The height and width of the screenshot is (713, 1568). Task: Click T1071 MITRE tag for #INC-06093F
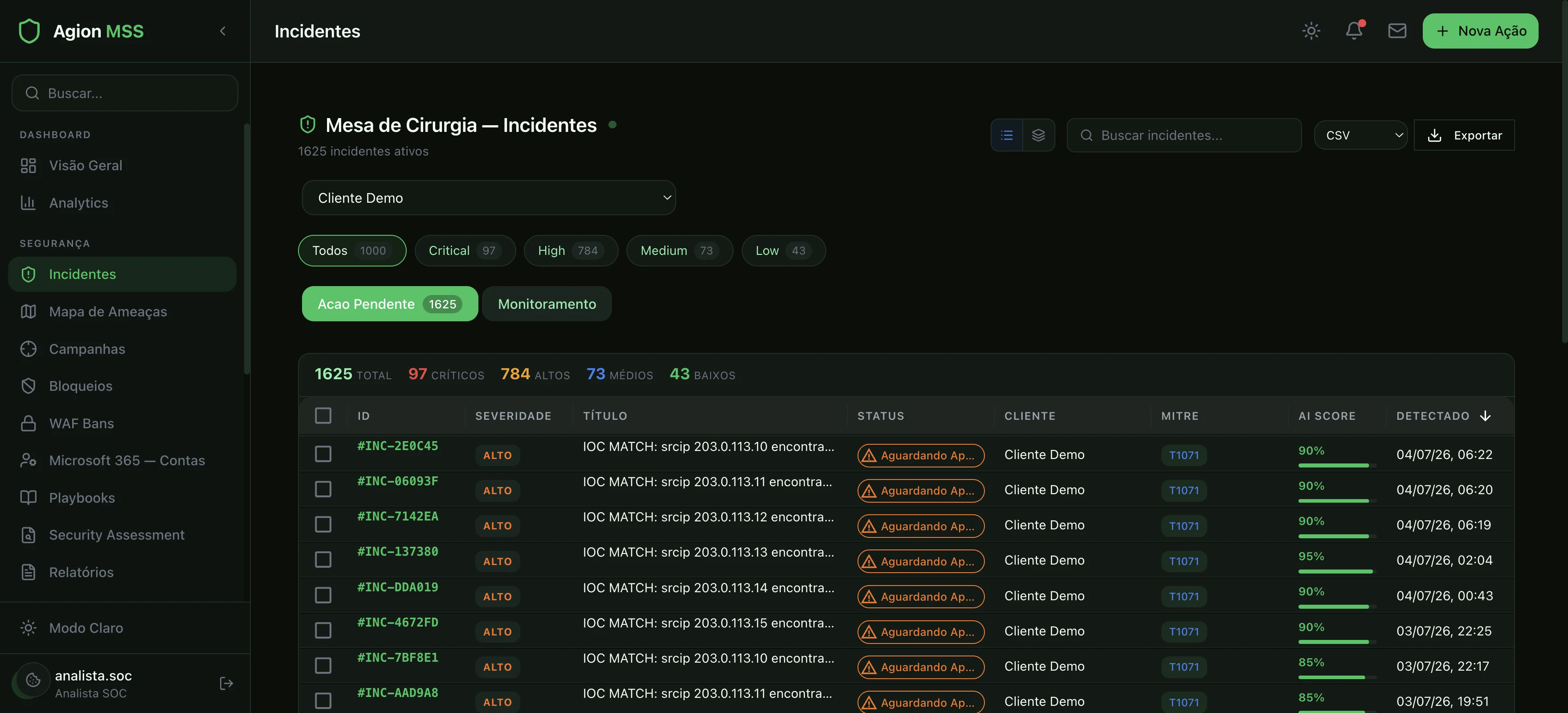(x=1183, y=491)
